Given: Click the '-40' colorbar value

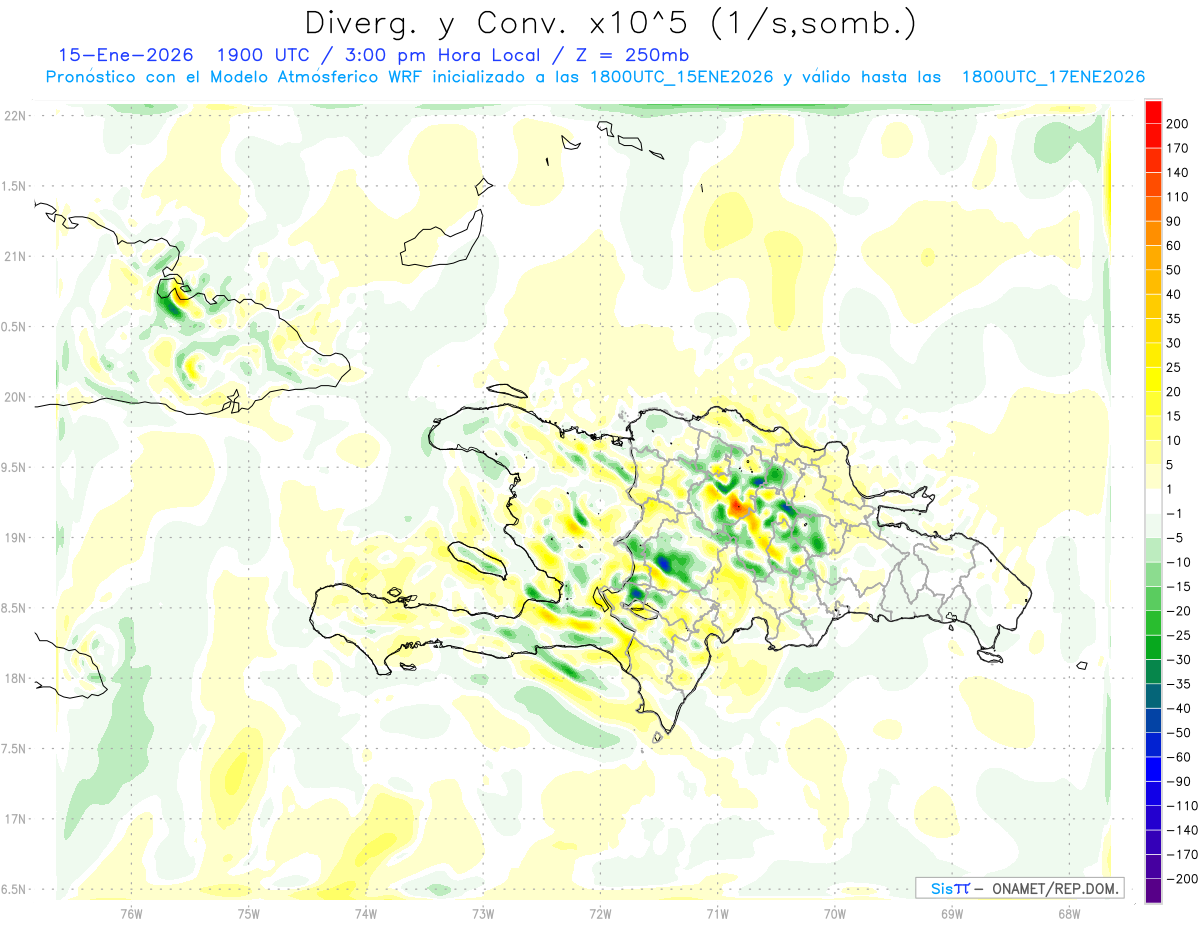Looking at the screenshot, I should pos(1178,709).
